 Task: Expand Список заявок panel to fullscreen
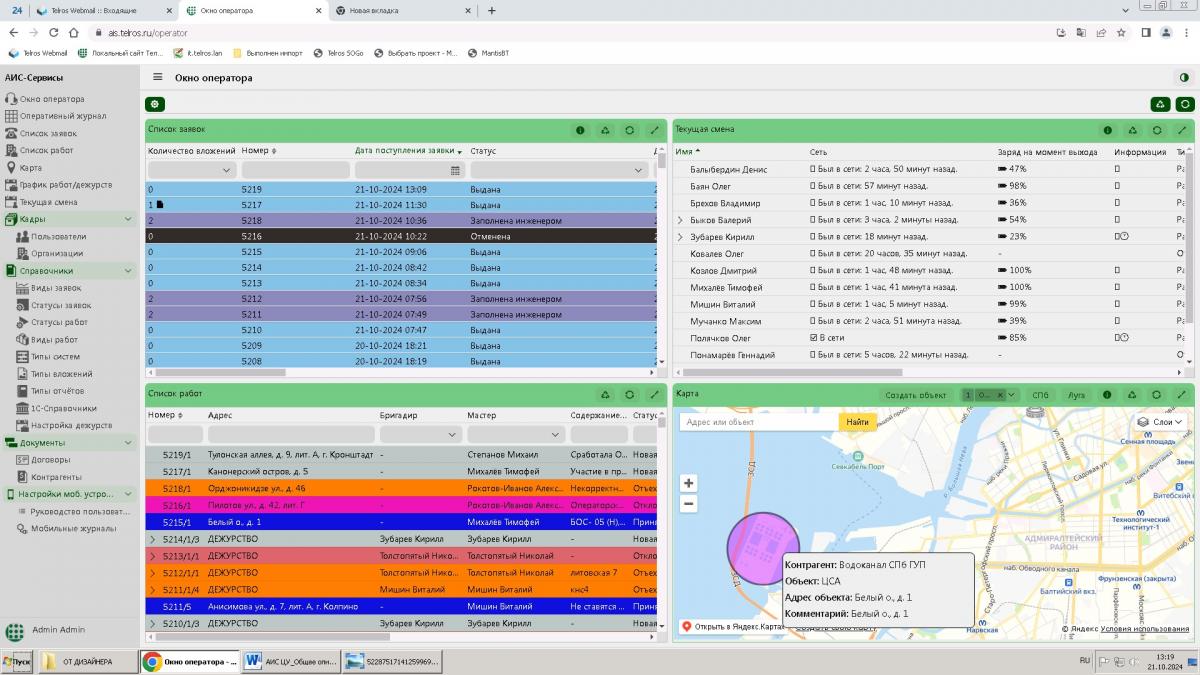654,130
